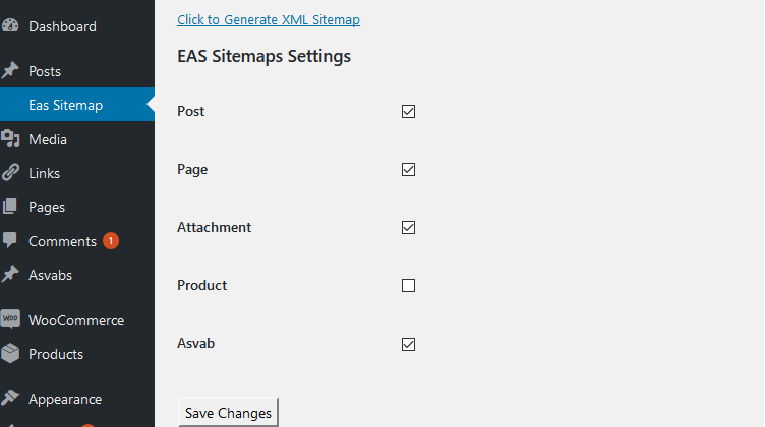Open the WooCommerce menu label
The height and width of the screenshot is (427, 765).
[x=76, y=320]
